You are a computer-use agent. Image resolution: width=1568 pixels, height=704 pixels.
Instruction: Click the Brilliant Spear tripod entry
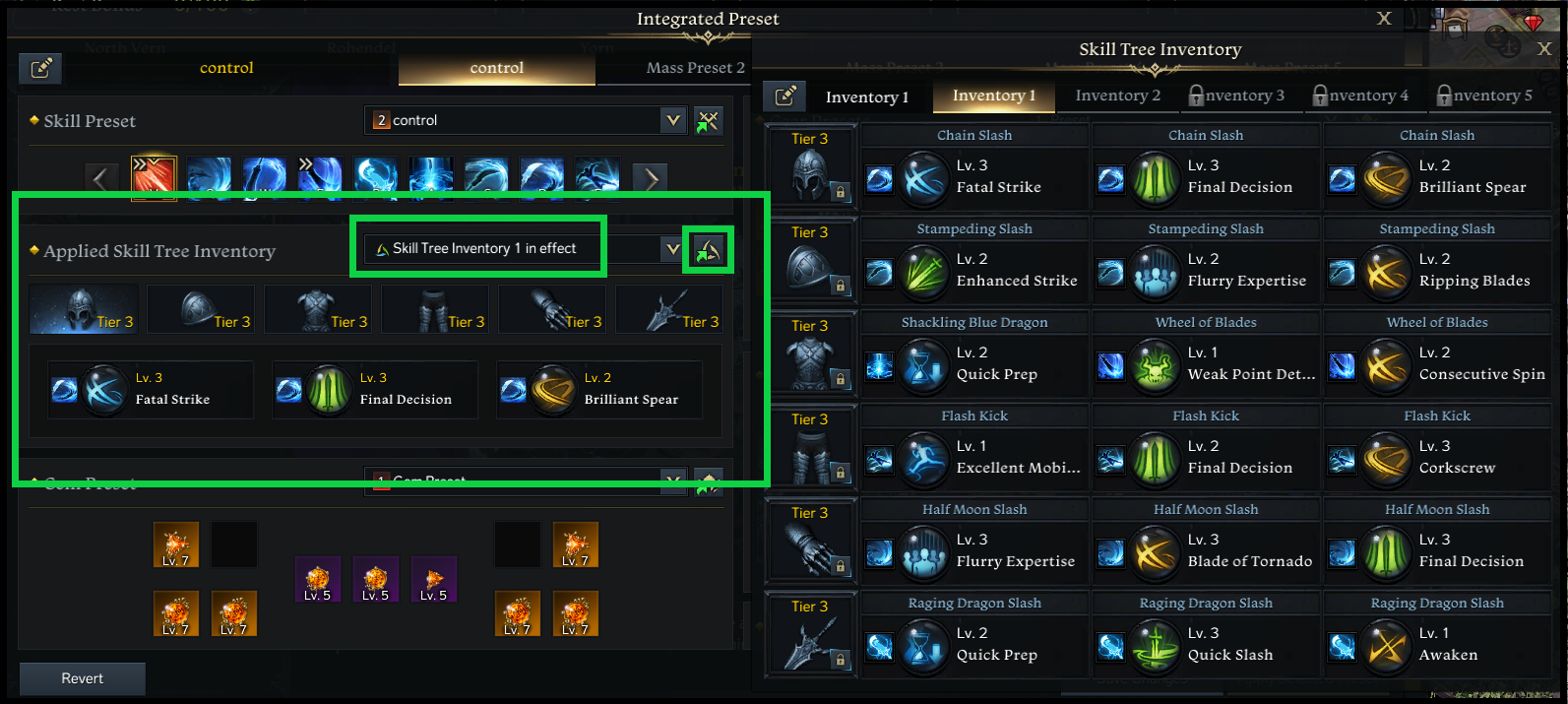click(x=598, y=389)
